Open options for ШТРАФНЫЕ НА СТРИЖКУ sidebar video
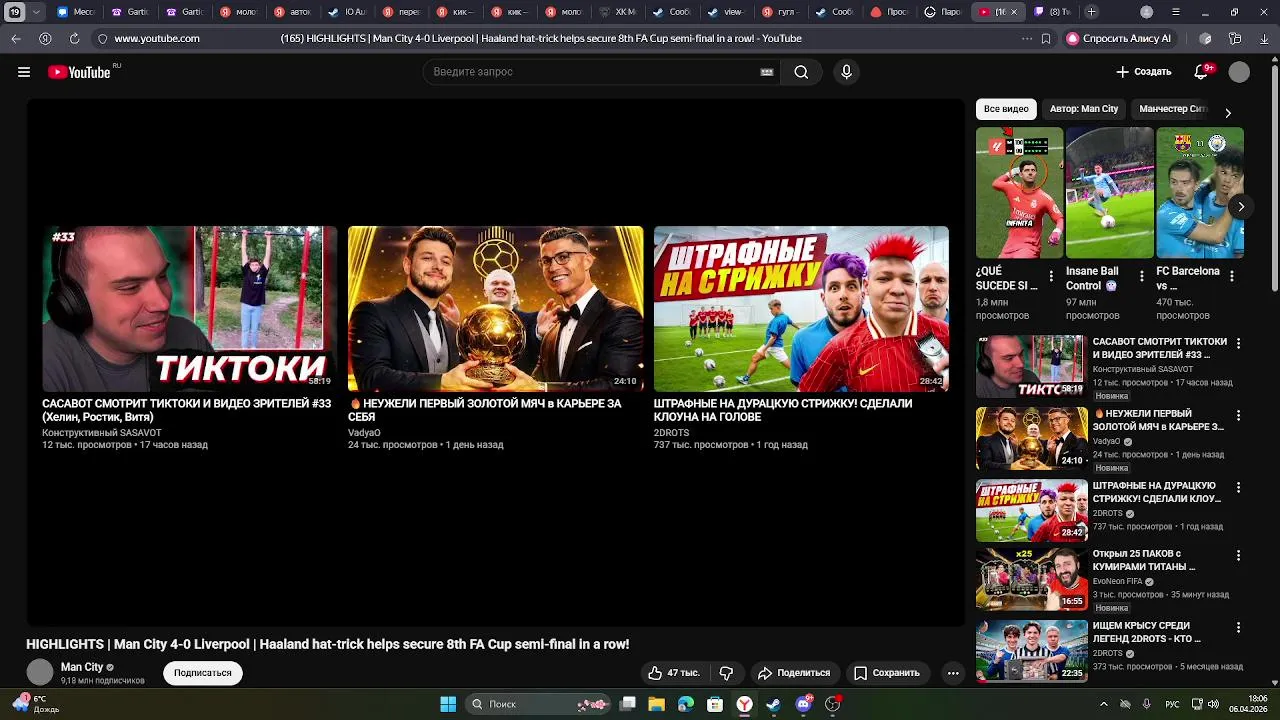This screenshot has height=720, width=1280. click(1238, 487)
